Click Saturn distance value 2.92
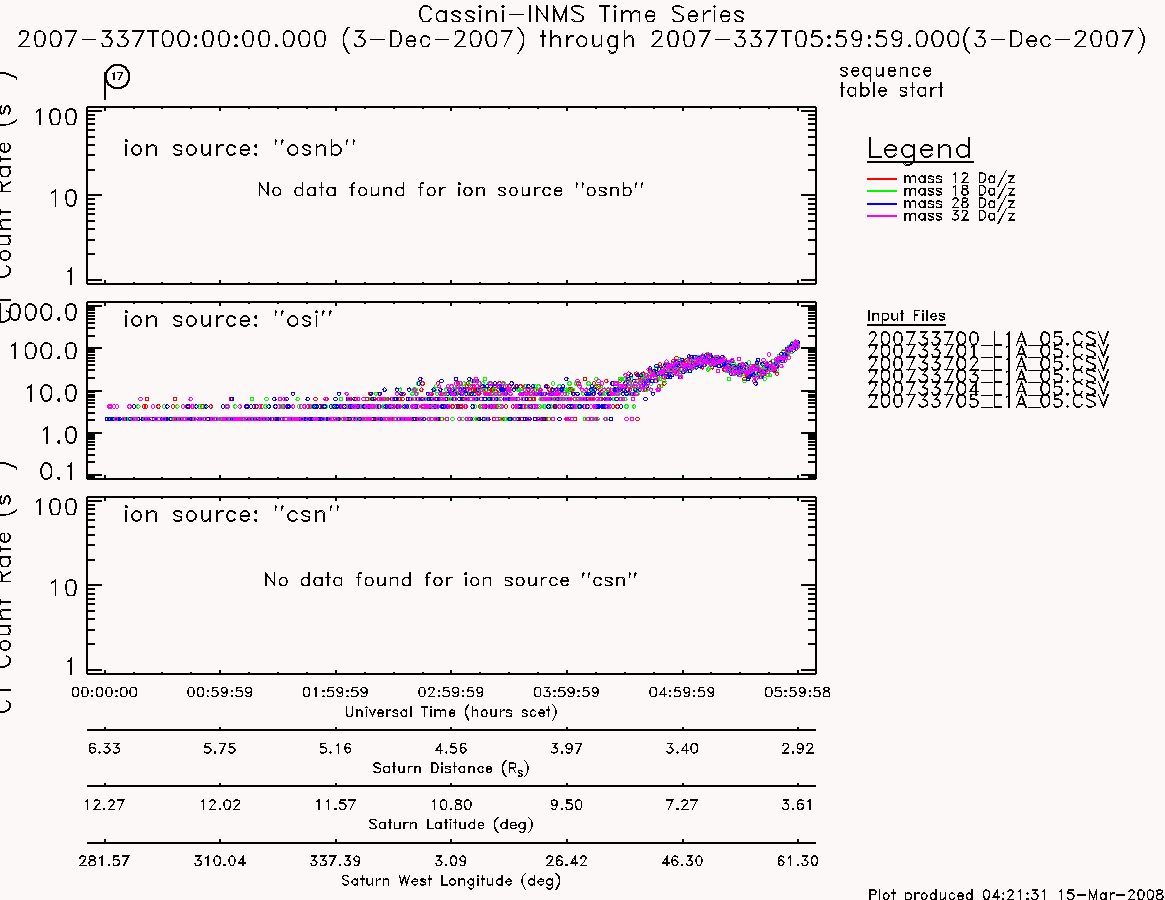Viewport: 1165px width, 900px height. 797,748
